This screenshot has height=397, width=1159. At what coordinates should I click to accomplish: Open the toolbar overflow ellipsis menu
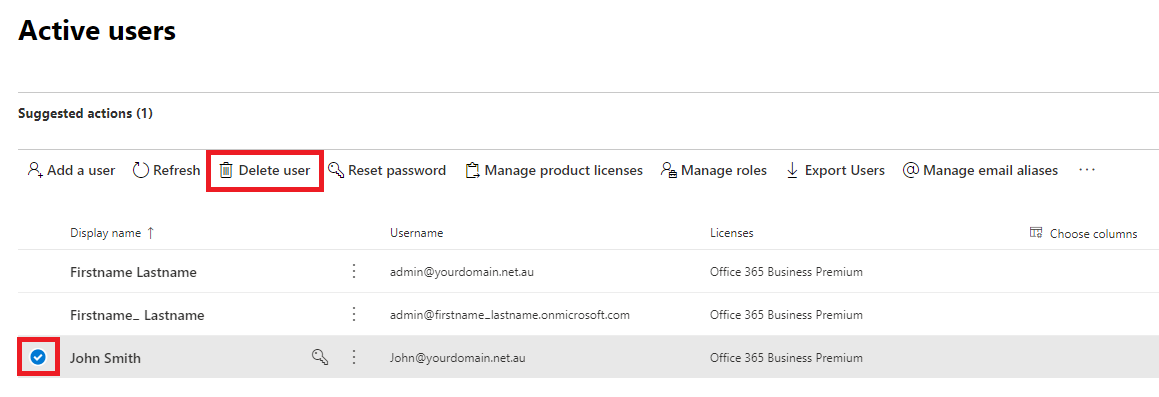(1086, 170)
